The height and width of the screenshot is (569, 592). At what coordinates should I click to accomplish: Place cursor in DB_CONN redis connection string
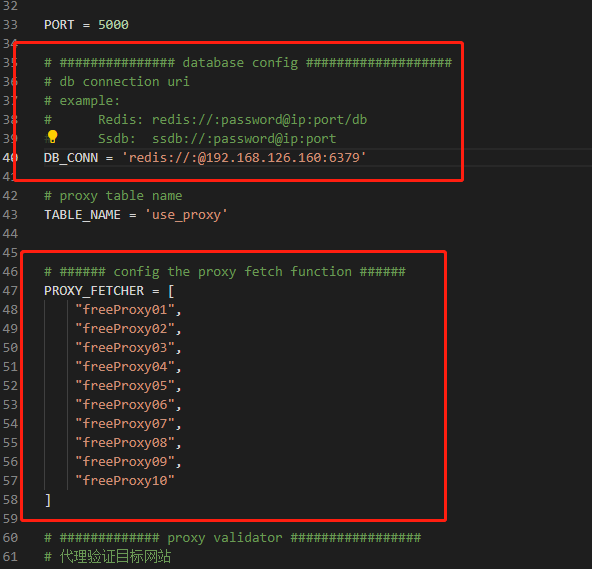tap(244, 157)
